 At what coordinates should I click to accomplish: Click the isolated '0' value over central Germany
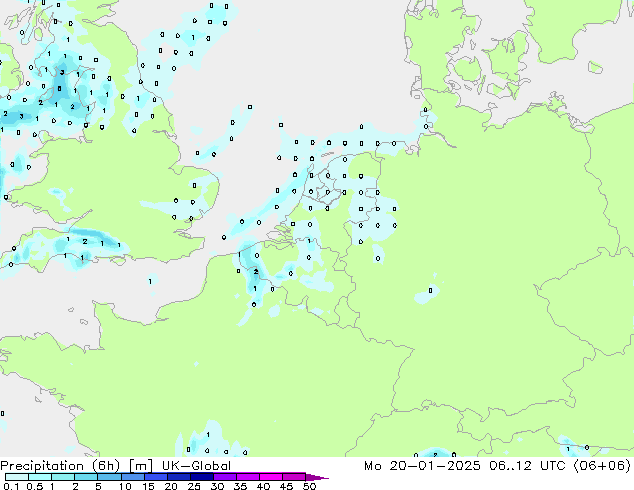(430, 290)
